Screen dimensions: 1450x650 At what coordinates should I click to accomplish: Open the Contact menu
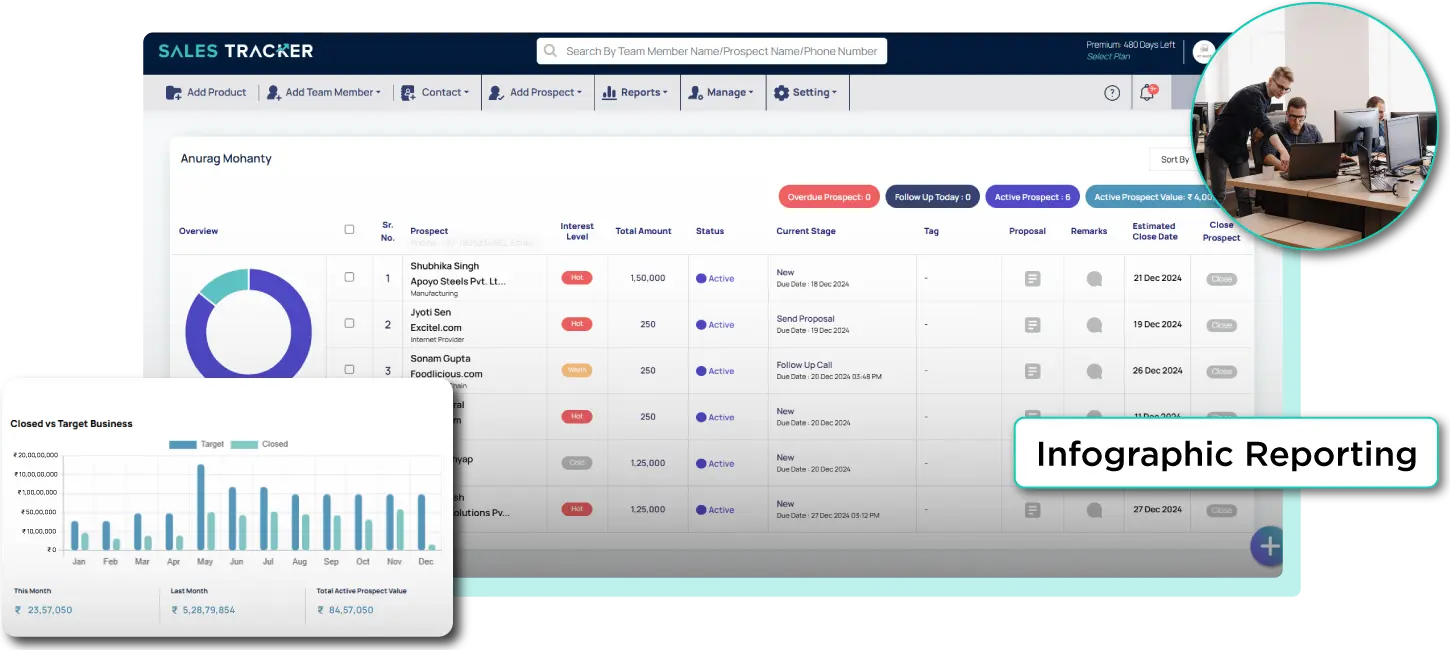click(435, 93)
